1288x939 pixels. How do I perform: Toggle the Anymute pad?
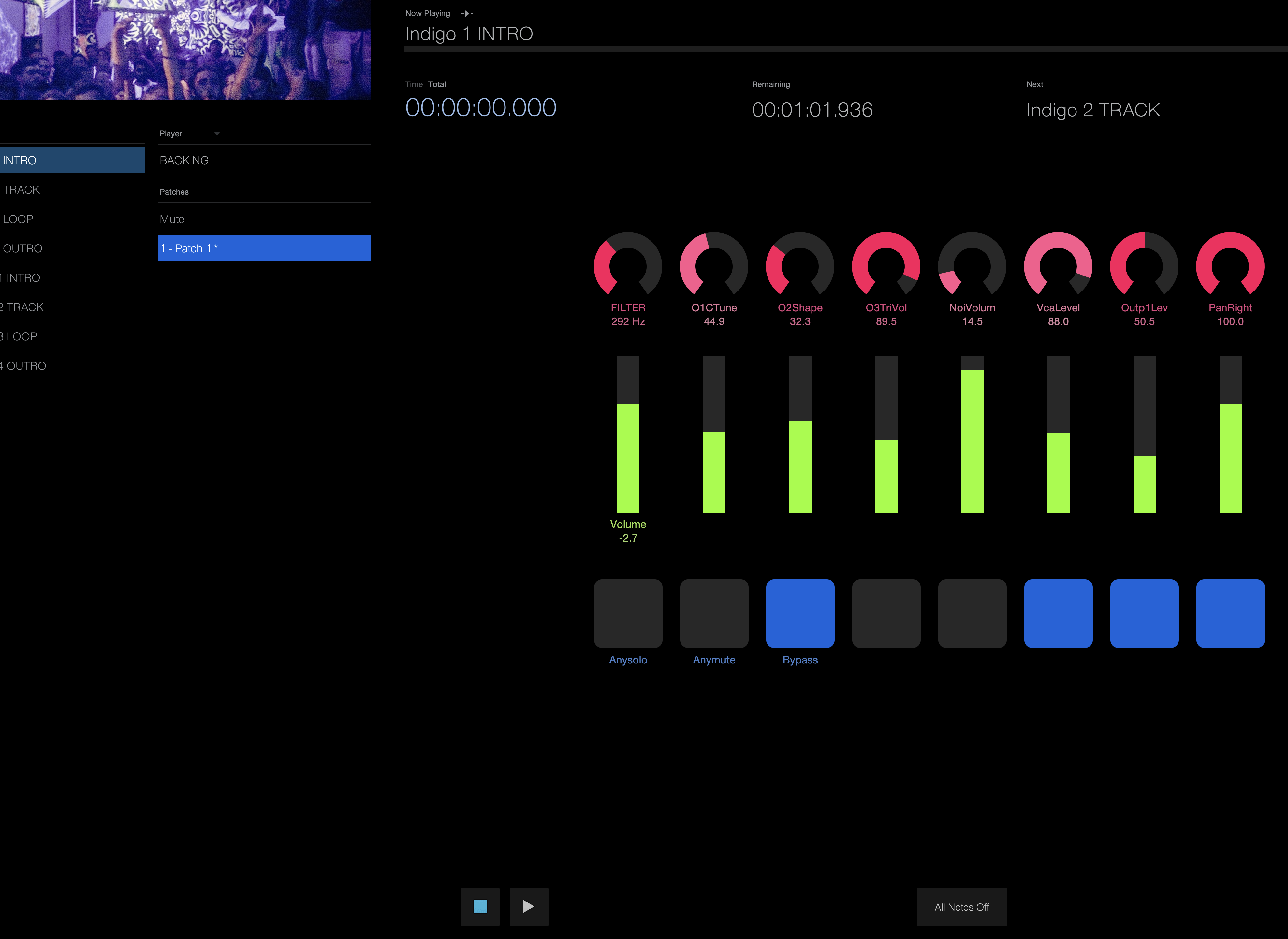[714, 613]
